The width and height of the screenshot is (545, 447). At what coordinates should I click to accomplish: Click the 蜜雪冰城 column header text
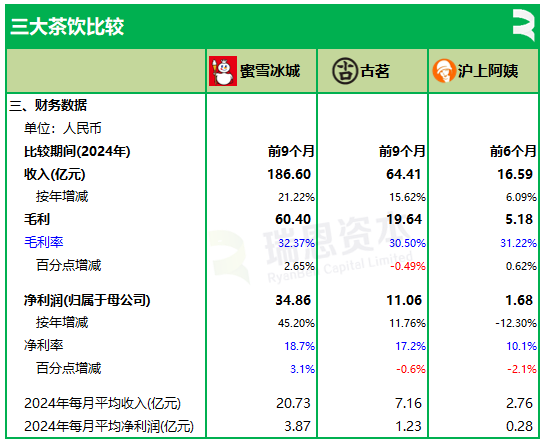pyautogui.click(x=270, y=71)
